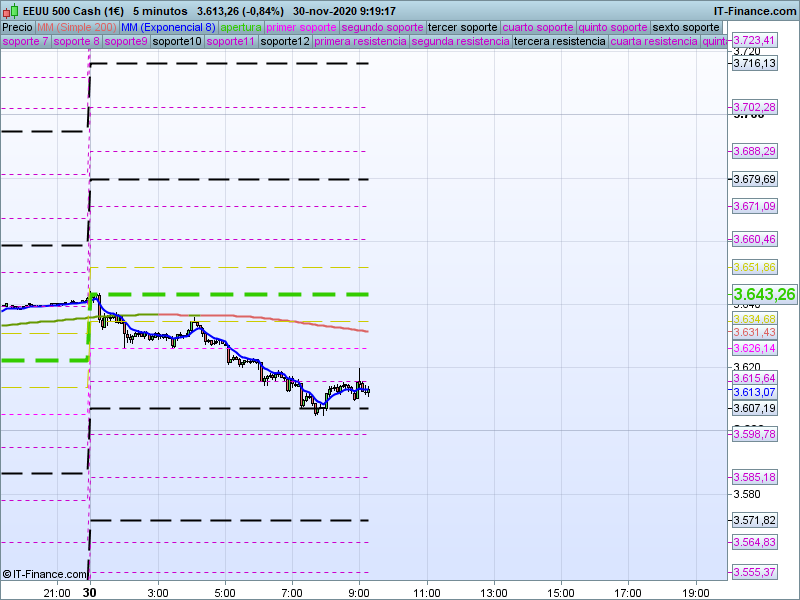The image size is (800, 600).
Task: Select the 9:00 time axis label
Action: tap(359, 593)
